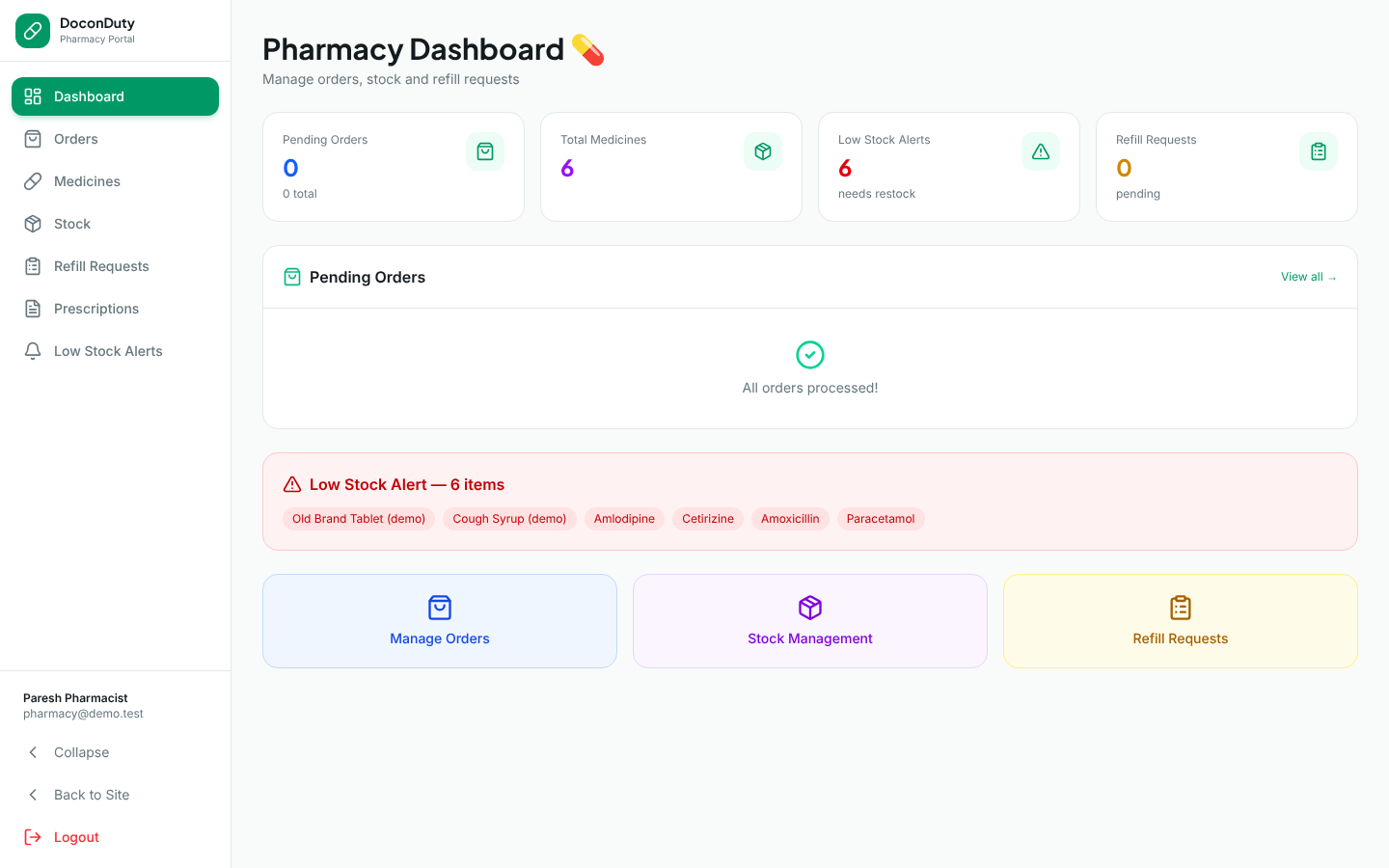
Task: Open the Dashboard menu item
Action: 115,96
